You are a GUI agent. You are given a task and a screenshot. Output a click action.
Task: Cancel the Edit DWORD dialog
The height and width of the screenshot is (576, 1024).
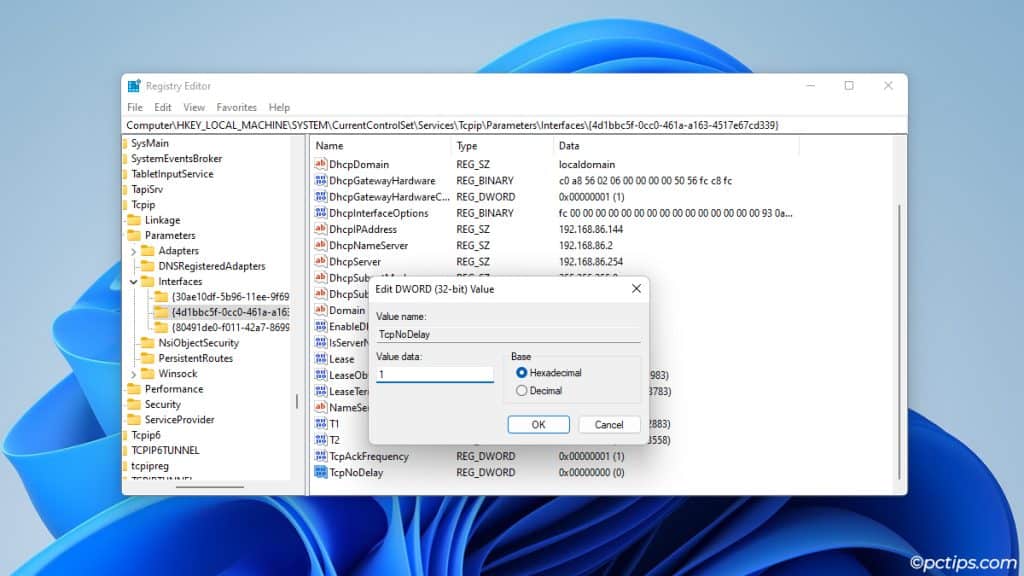[609, 424]
